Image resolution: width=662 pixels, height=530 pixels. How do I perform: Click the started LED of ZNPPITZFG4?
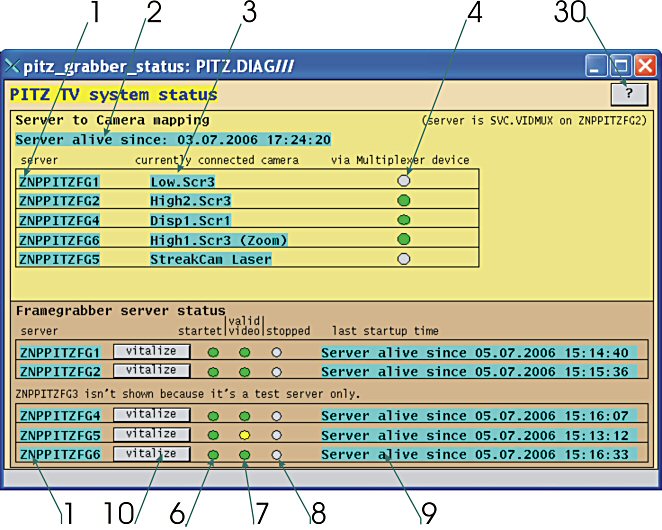214,416
